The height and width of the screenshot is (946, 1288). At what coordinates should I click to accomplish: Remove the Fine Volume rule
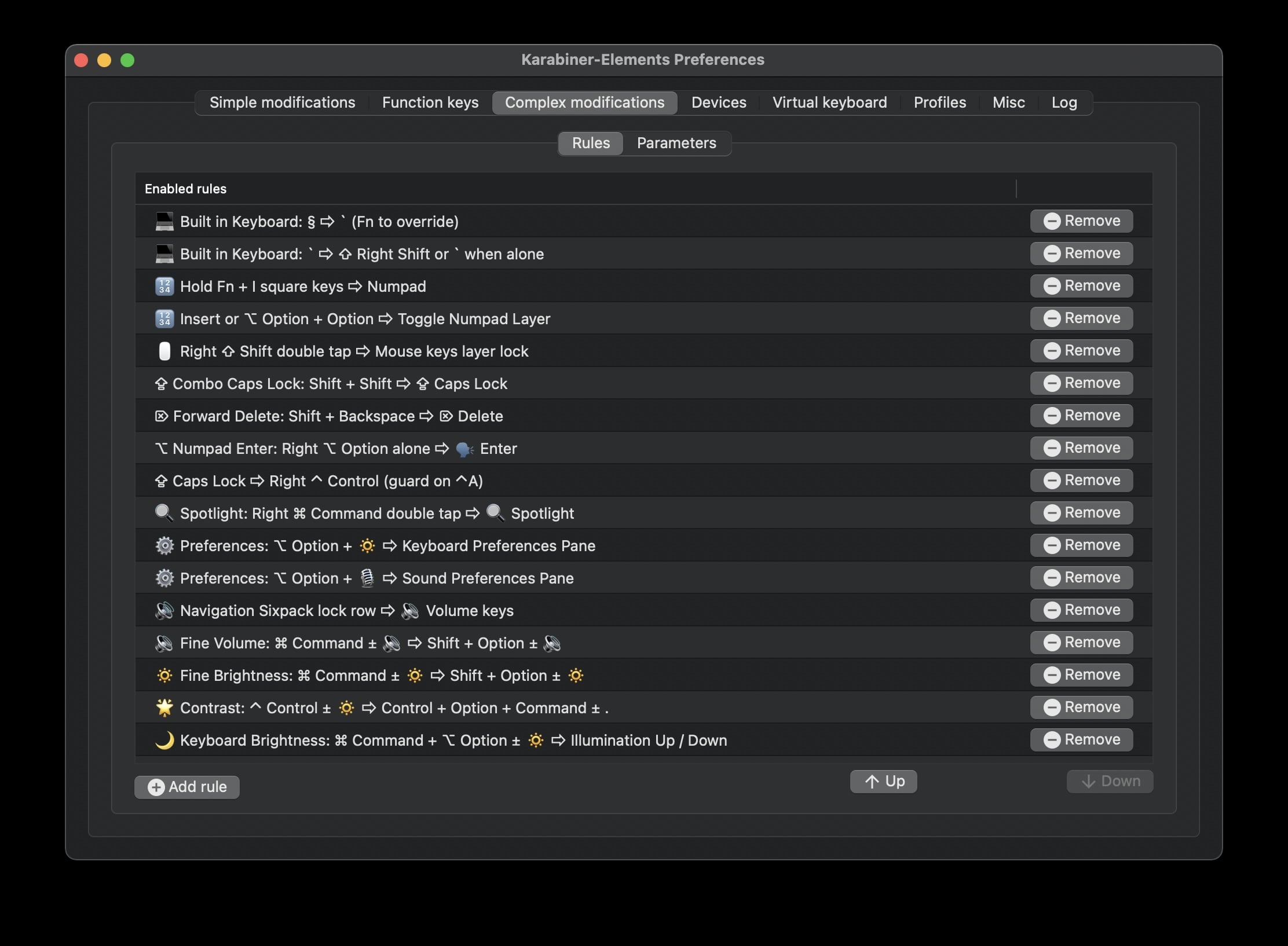tap(1081, 643)
